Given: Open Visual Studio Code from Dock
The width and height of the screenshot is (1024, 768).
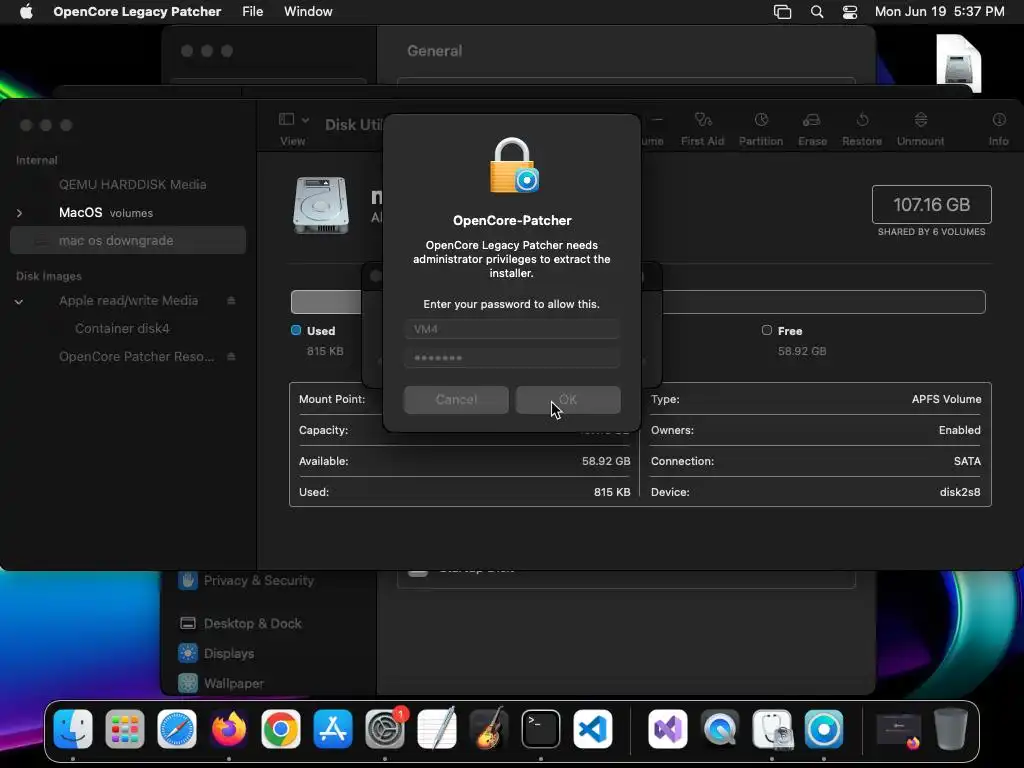Looking at the screenshot, I should pyautogui.click(x=593, y=729).
